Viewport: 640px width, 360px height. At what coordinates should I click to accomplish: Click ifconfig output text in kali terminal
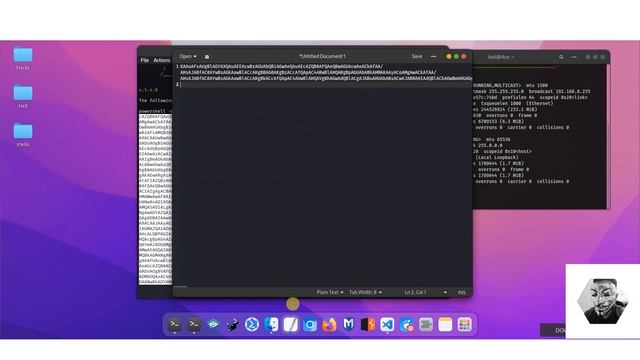click(531, 133)
